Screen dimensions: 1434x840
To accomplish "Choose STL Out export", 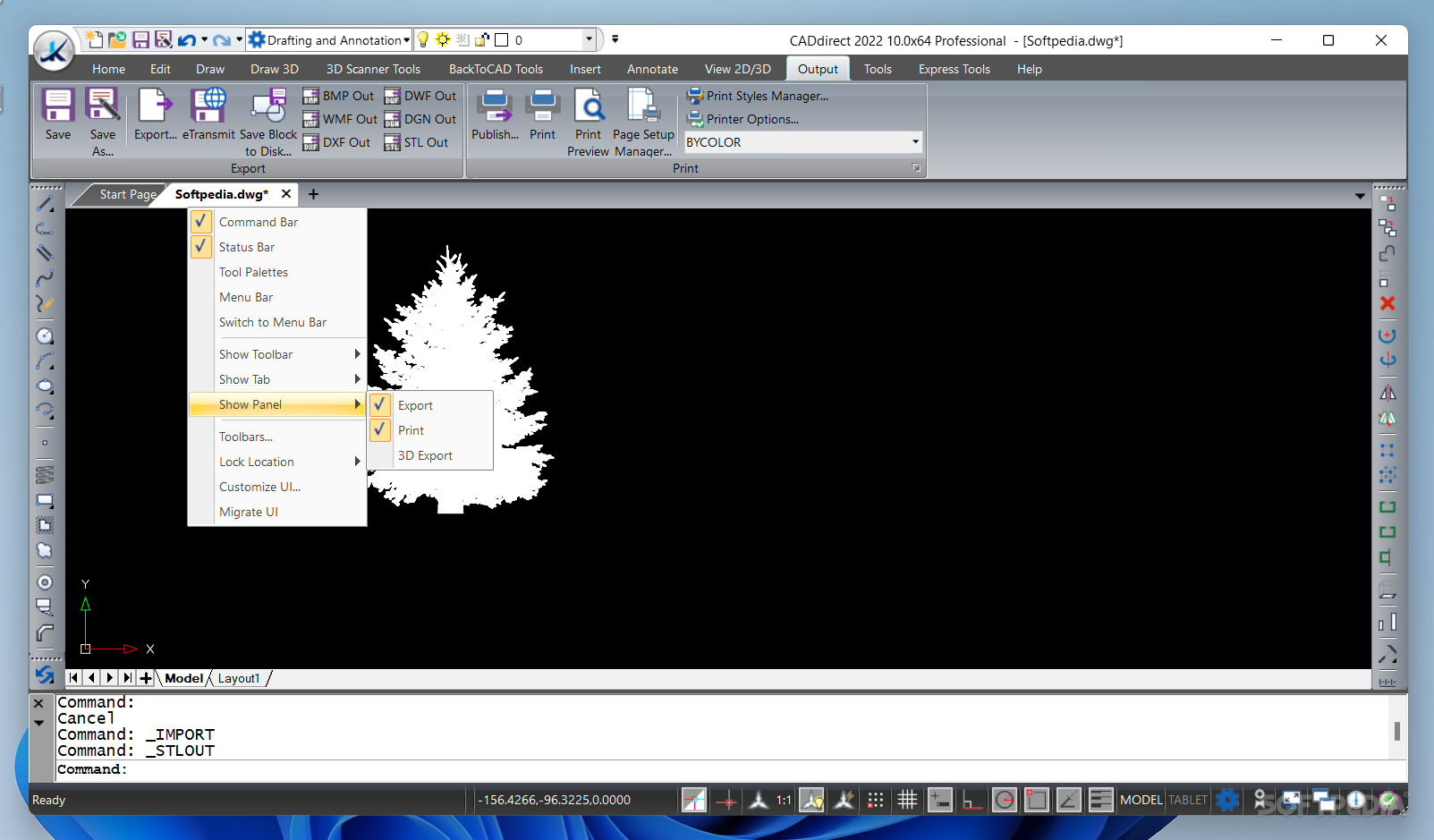I will point(416,142).
